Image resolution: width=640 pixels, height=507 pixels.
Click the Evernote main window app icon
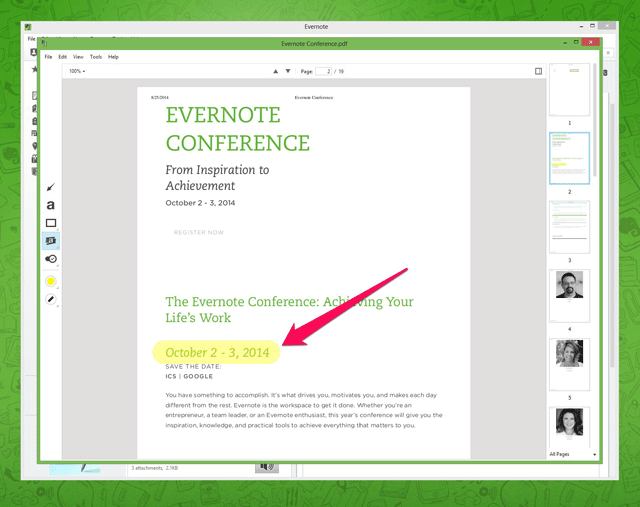click(x=28, y=27)
